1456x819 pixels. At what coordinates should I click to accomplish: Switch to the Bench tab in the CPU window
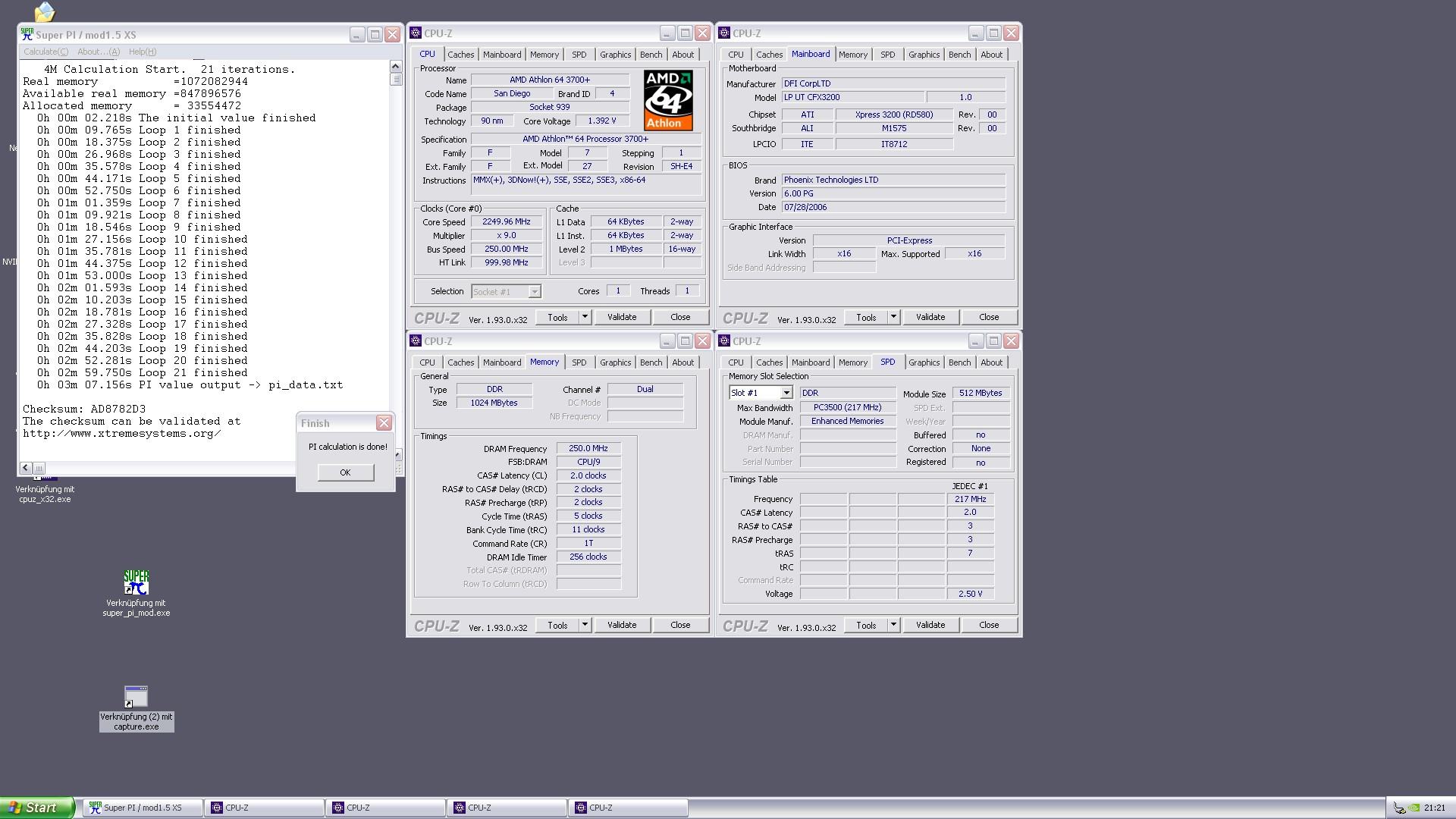[x=651, y=55]
